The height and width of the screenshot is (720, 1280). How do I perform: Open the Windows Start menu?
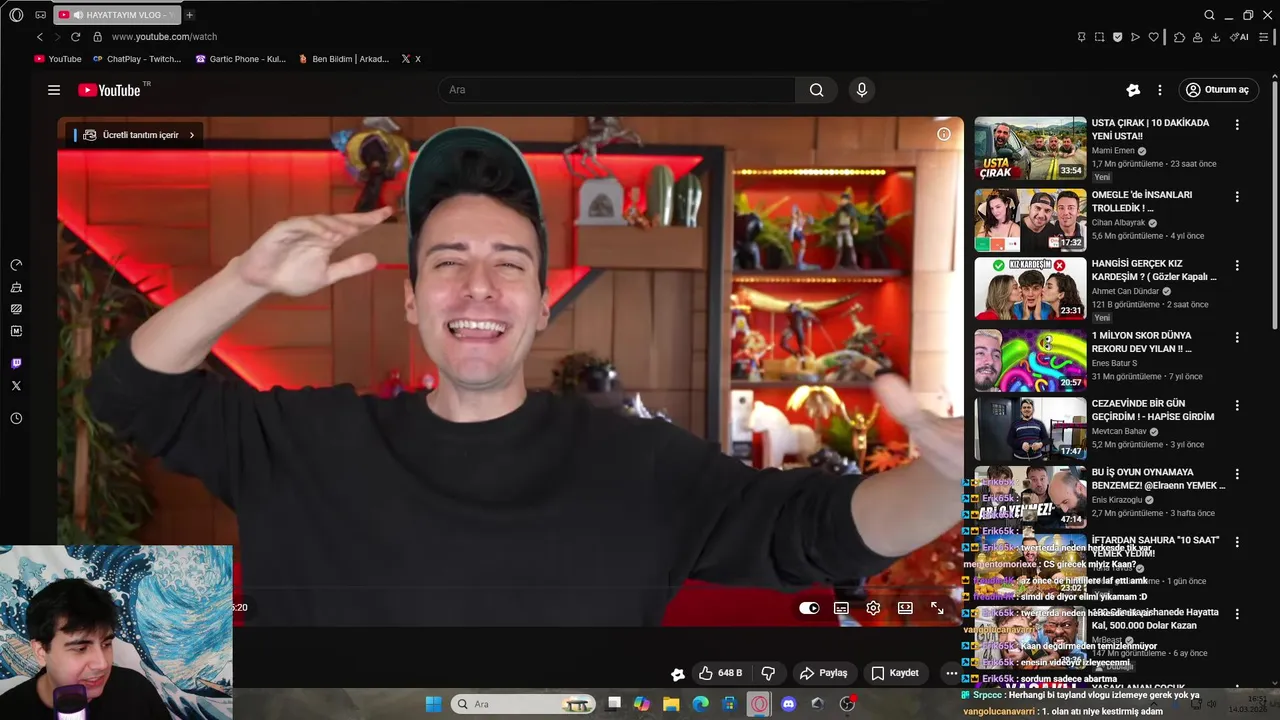(x=433, y=704)
